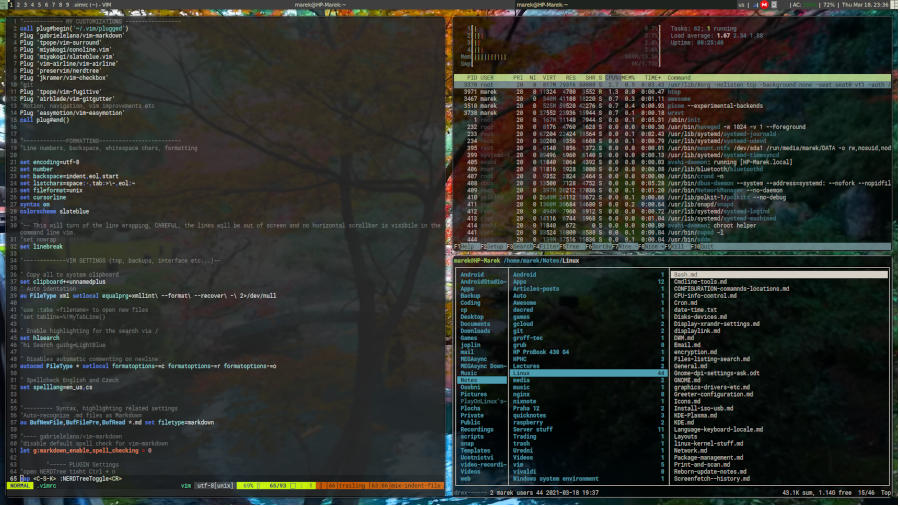This screenshot has height=507, width=900.
Task: Sort htop by the USER column header
Action: [487, 78]
